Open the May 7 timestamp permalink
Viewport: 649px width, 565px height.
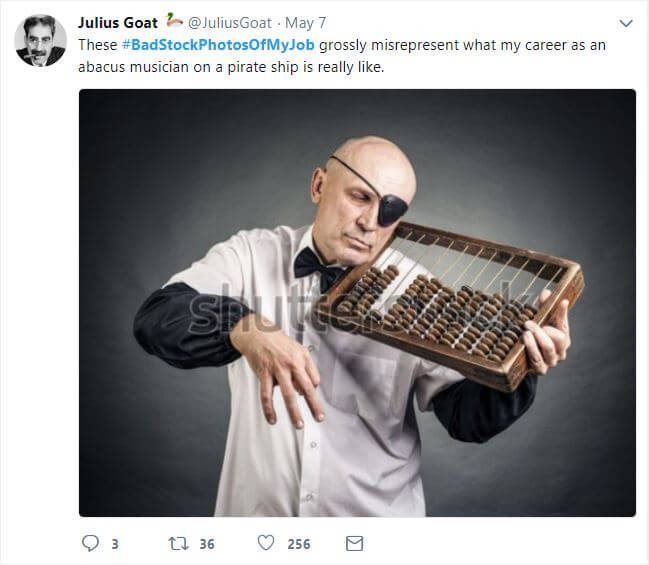[305, 23]
